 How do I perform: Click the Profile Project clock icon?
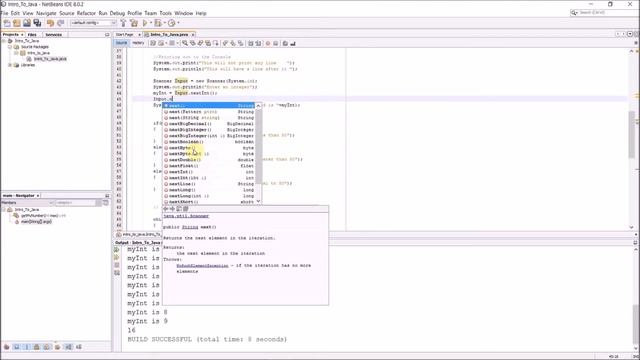point(171,23)
